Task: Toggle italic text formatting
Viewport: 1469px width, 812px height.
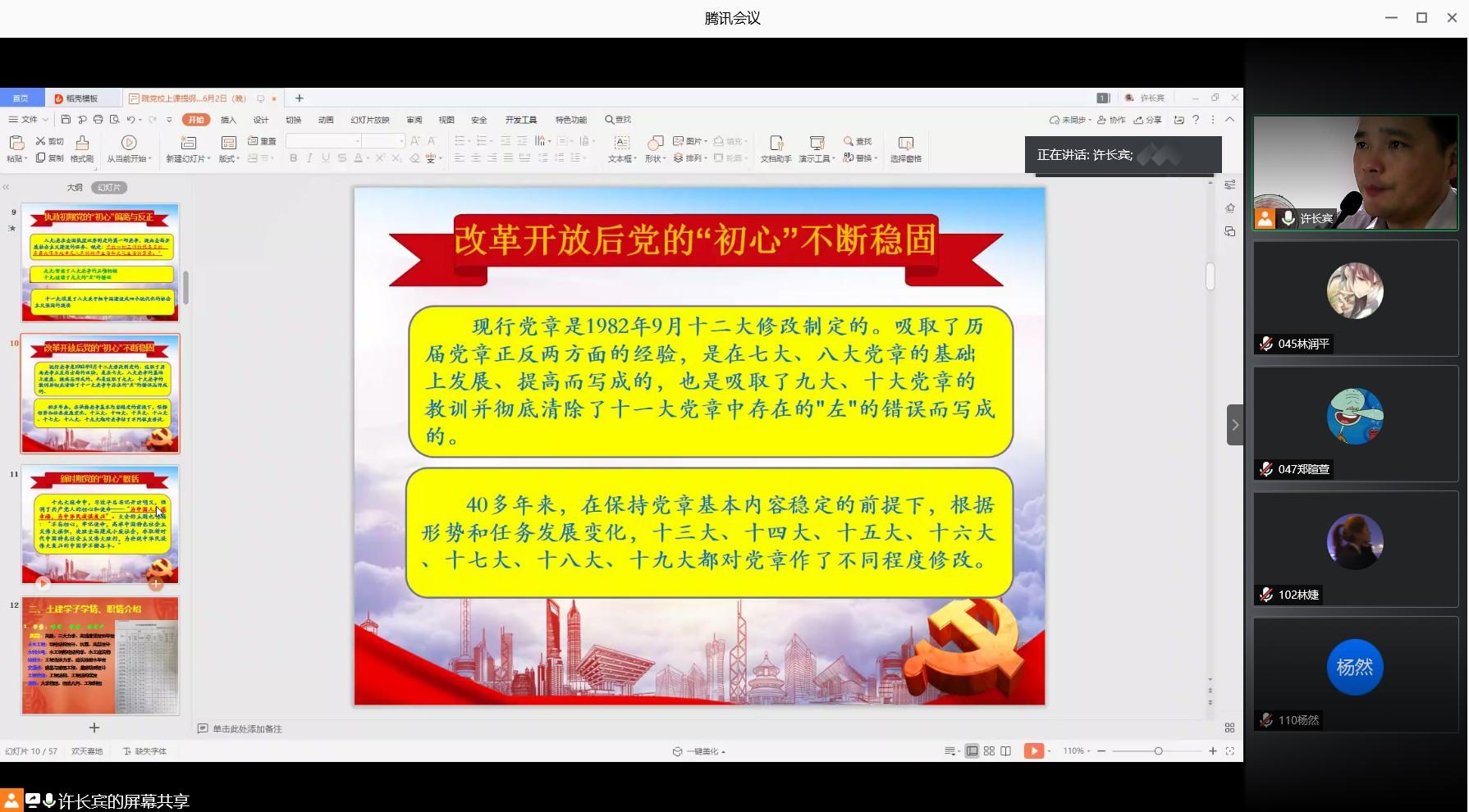Action: [x=309, y=158]
